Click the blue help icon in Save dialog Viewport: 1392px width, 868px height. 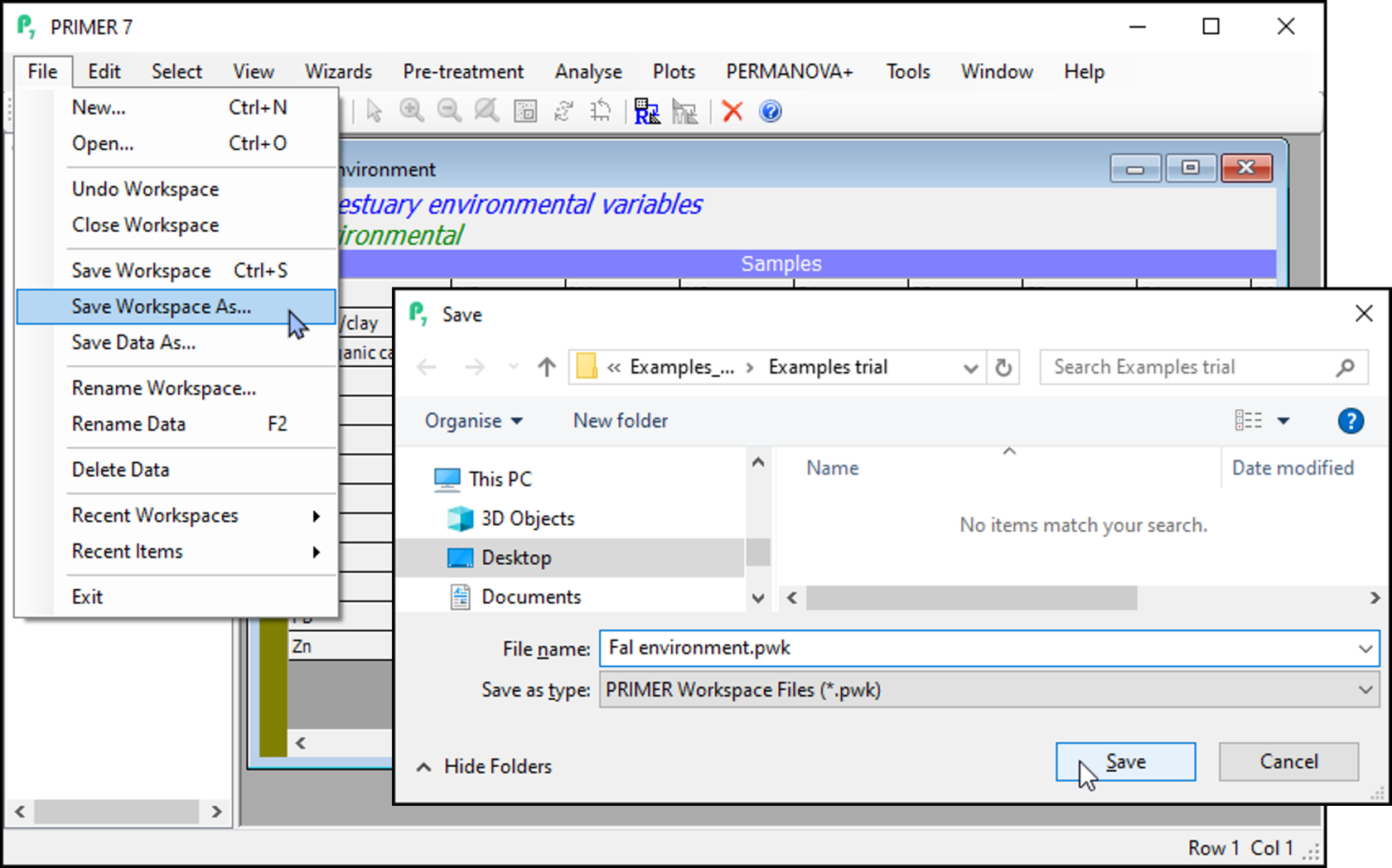pos(1351,421)
